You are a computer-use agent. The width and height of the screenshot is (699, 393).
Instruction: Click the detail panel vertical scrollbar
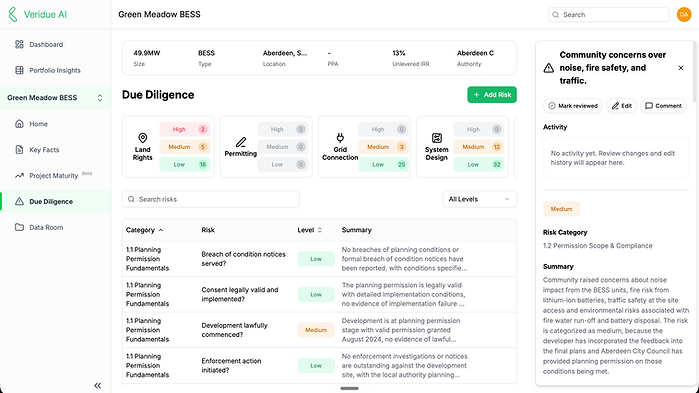tap(694, 71)
